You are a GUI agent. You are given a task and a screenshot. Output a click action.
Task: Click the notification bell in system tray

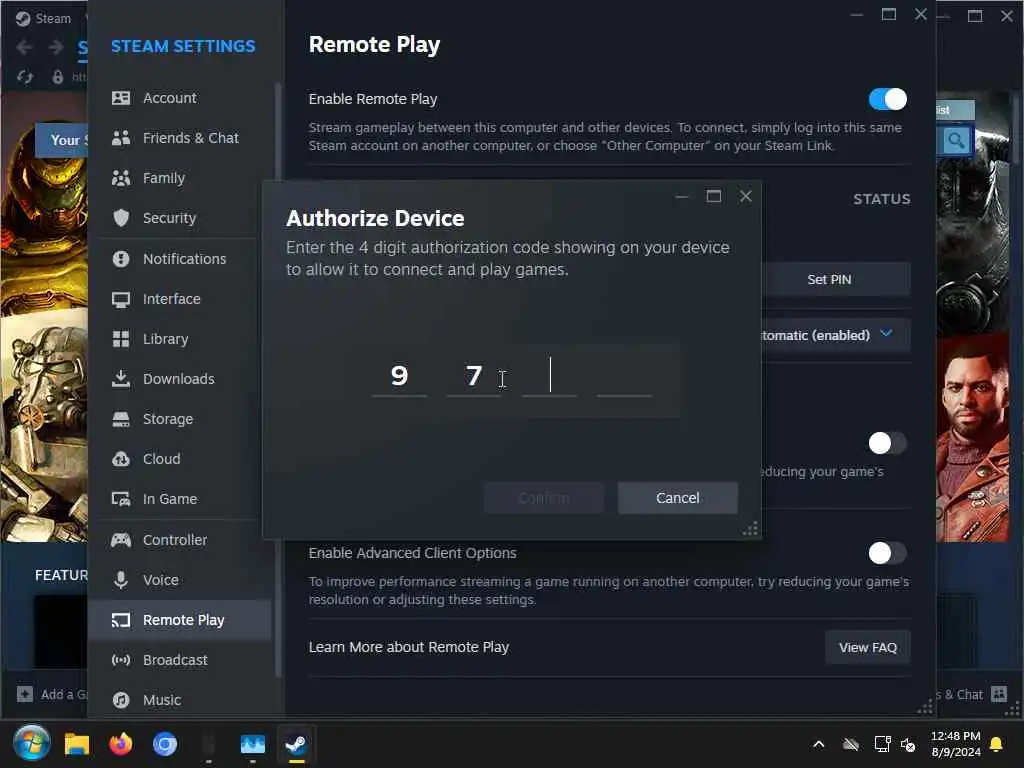997,744
